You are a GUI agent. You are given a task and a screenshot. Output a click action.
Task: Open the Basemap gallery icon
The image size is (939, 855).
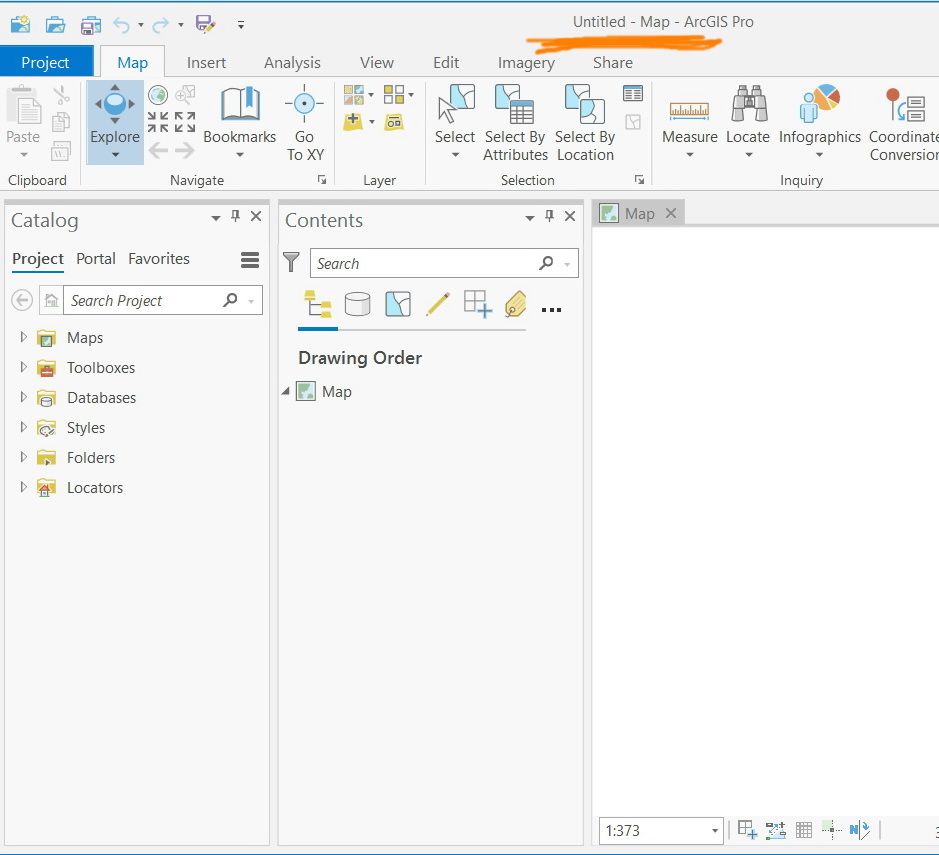(x=354, y=95)
